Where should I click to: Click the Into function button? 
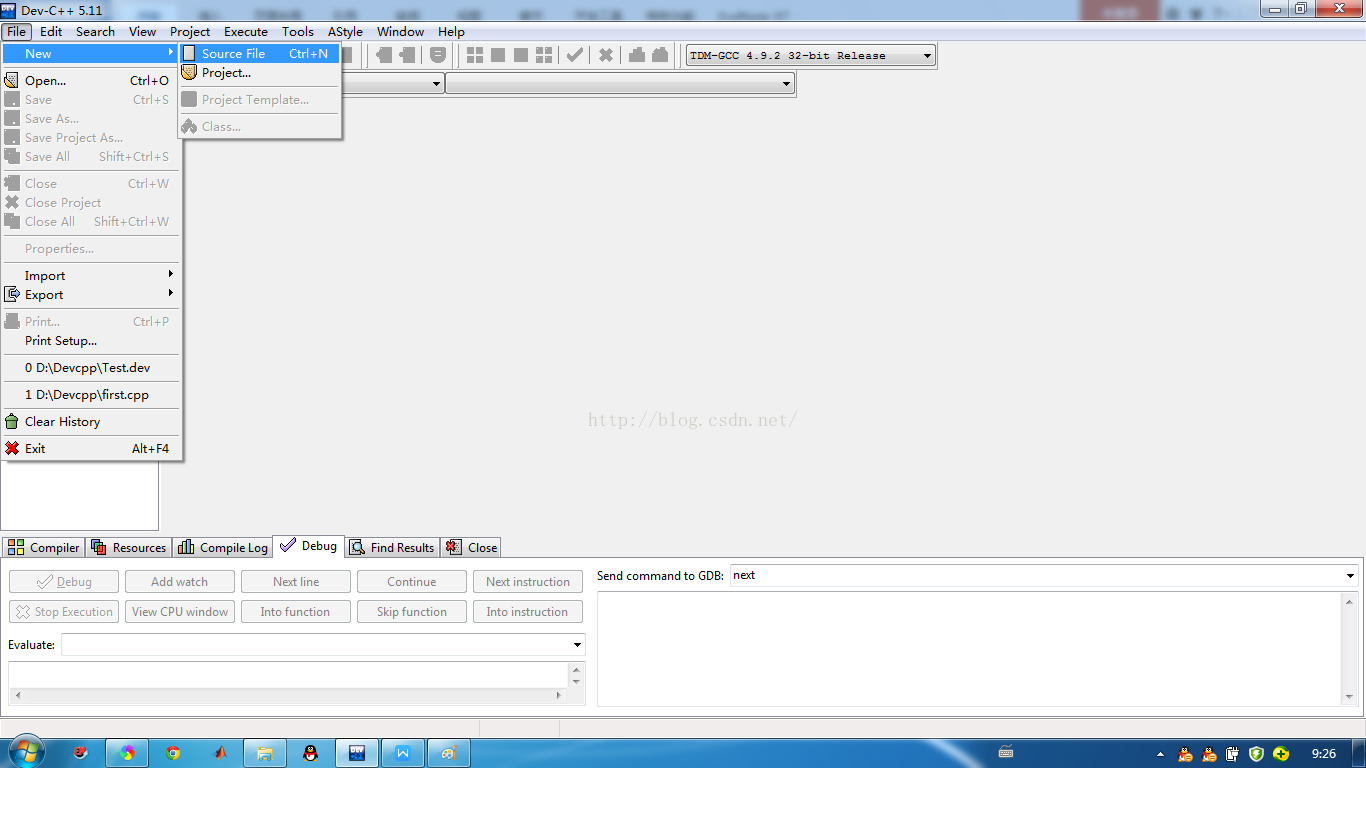[296, 612]
